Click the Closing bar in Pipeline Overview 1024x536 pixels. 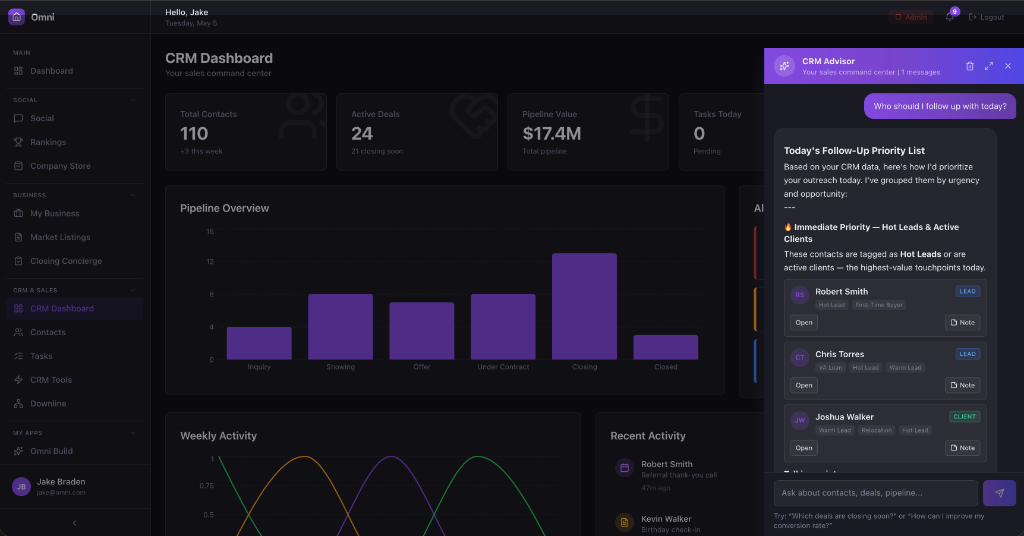click(x=584, y=306)
